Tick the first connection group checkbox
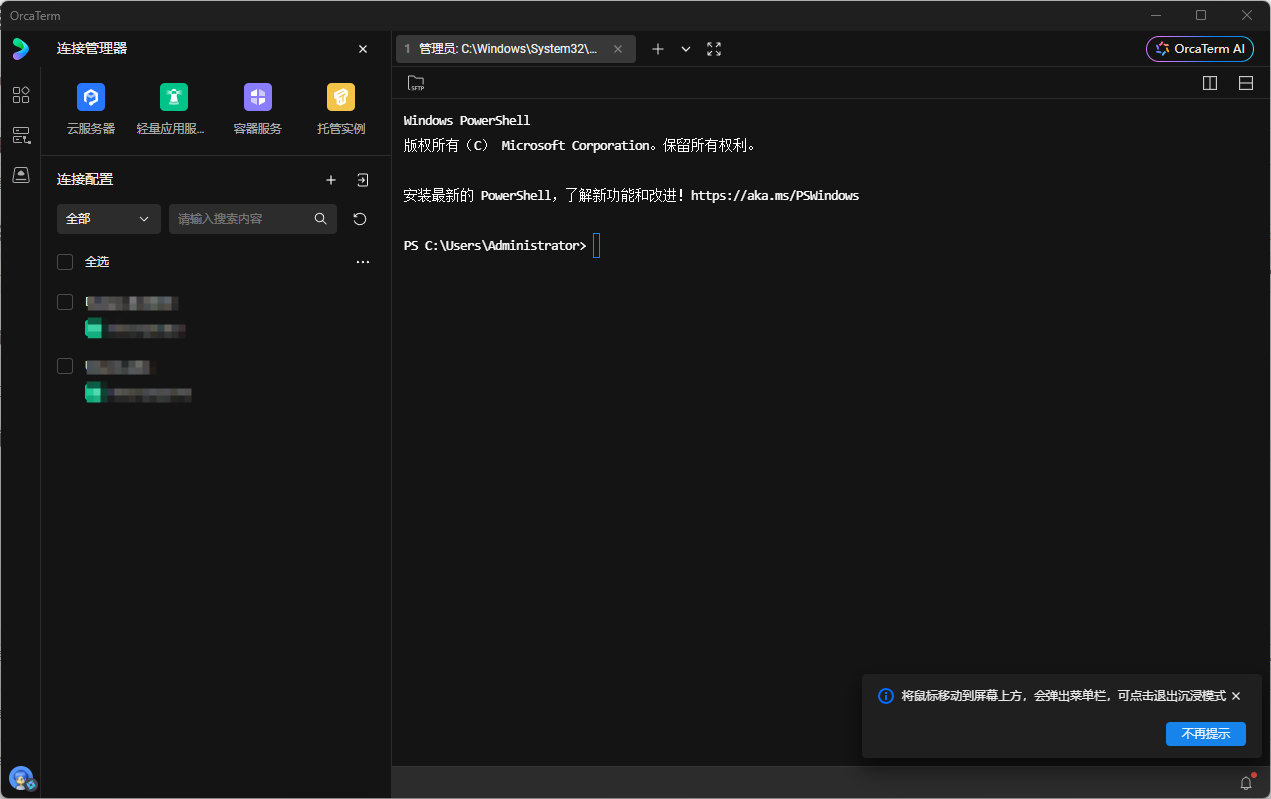Image resolution: width=1271 pixels, height=799 pixels. [x=65, y=301]
